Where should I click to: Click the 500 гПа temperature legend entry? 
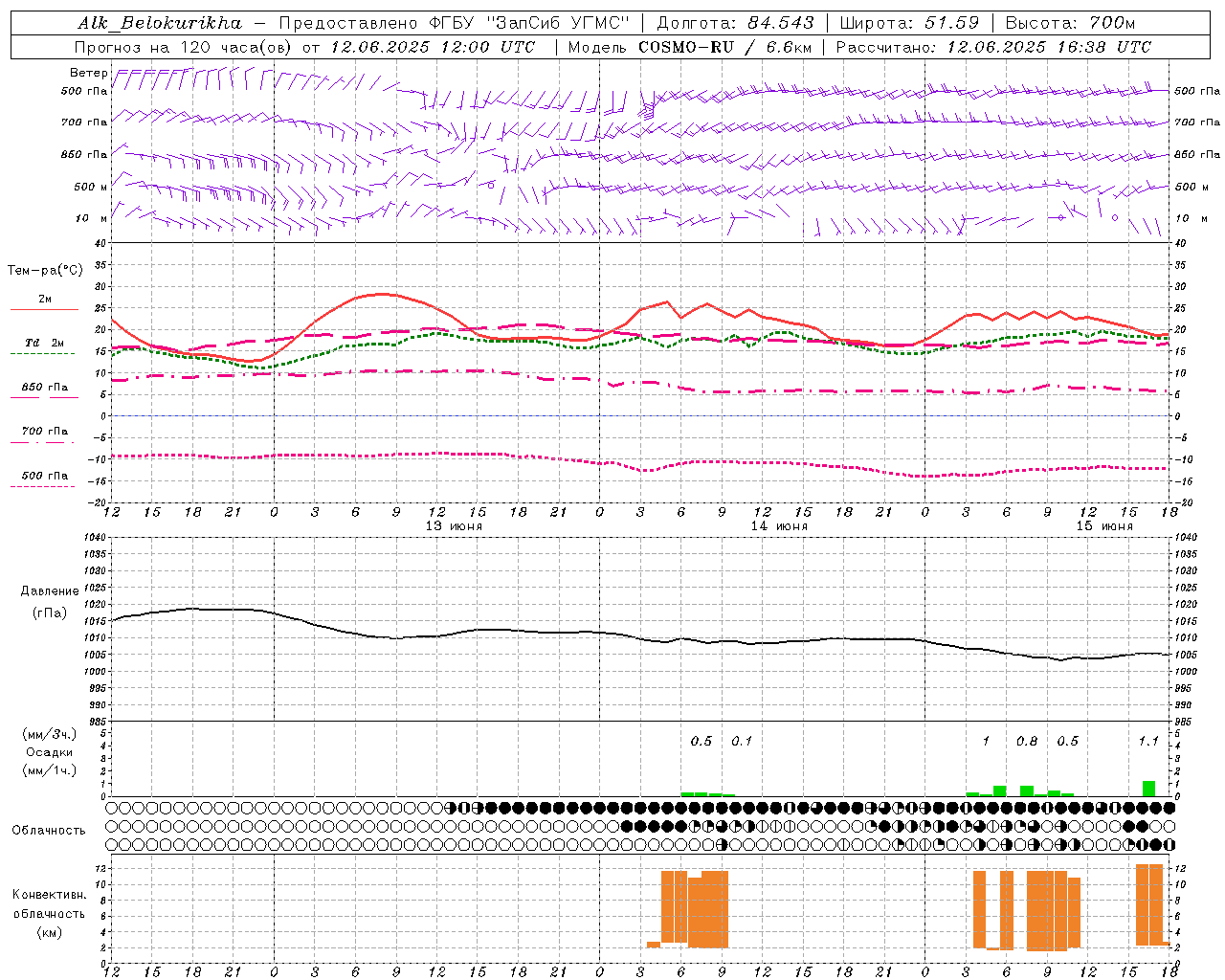click(45, 475)
